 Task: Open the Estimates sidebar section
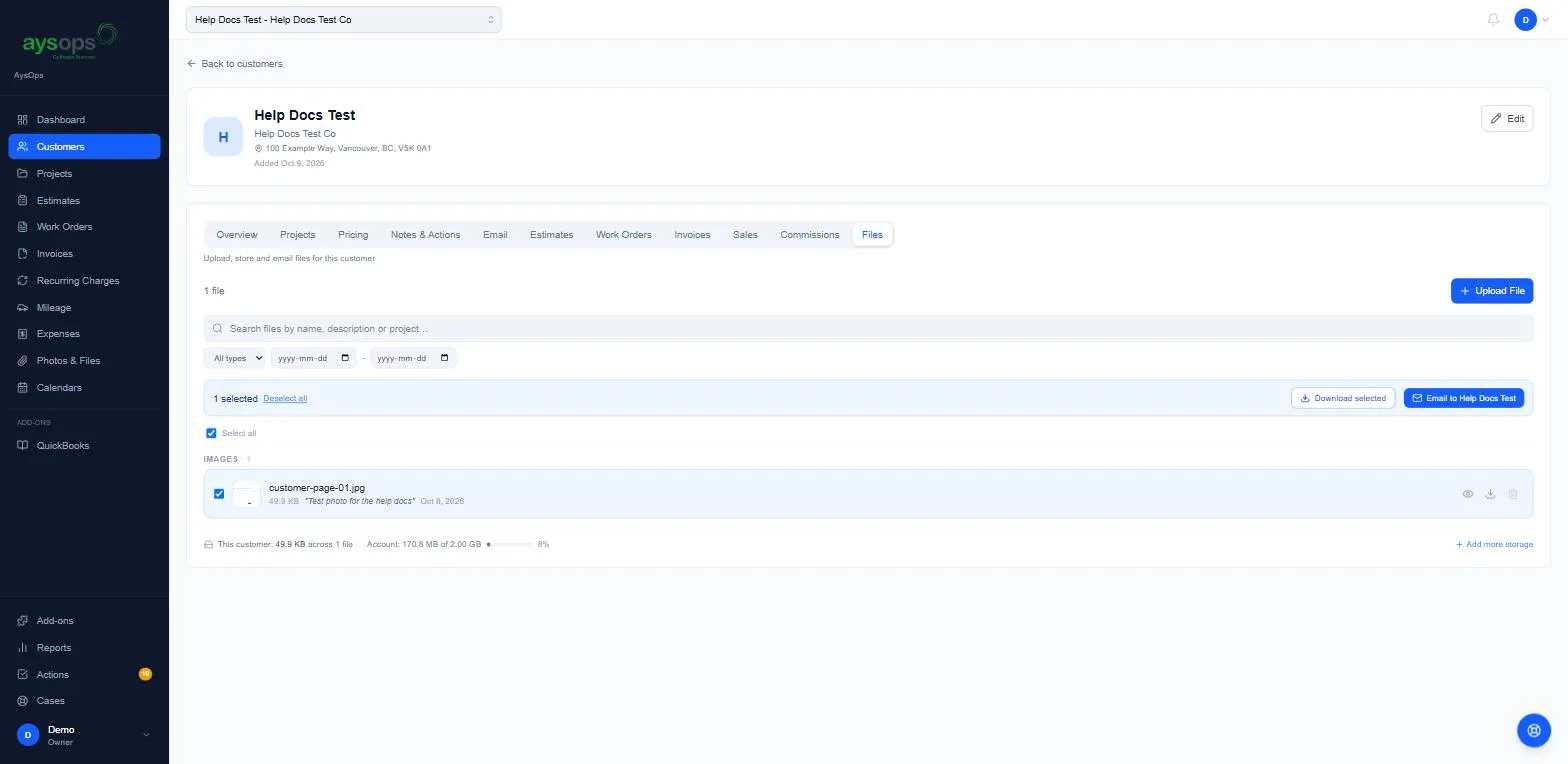point(84,201)
